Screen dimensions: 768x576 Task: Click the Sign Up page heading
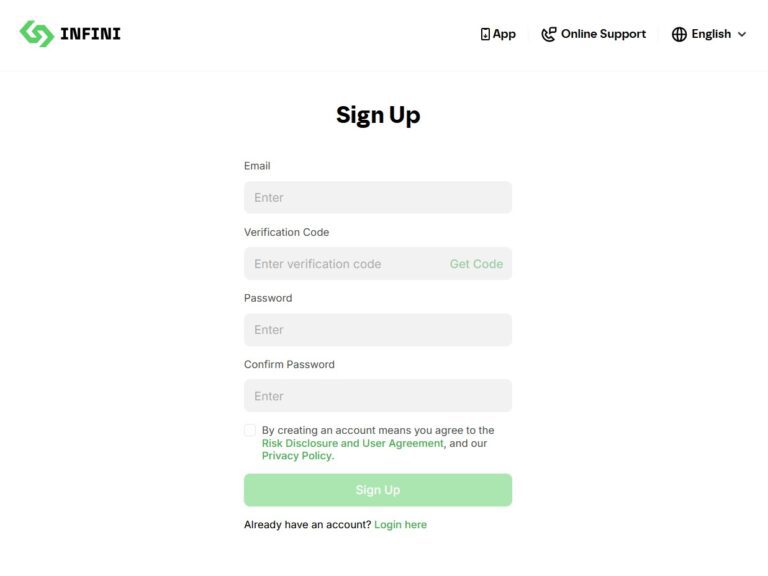coord(378,116)
